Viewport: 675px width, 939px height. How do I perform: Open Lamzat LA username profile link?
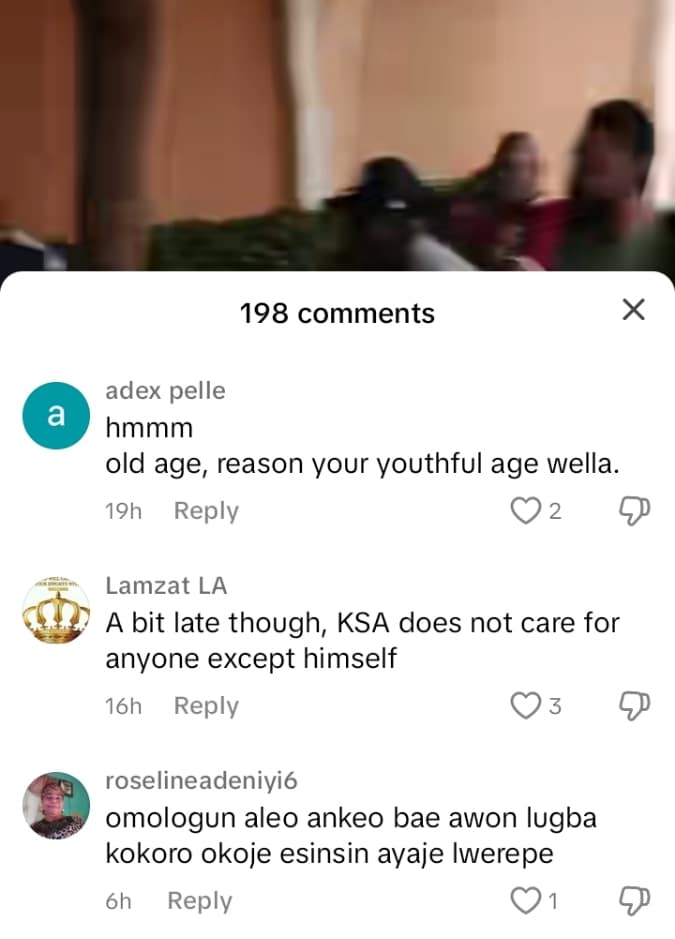[166, 585]
